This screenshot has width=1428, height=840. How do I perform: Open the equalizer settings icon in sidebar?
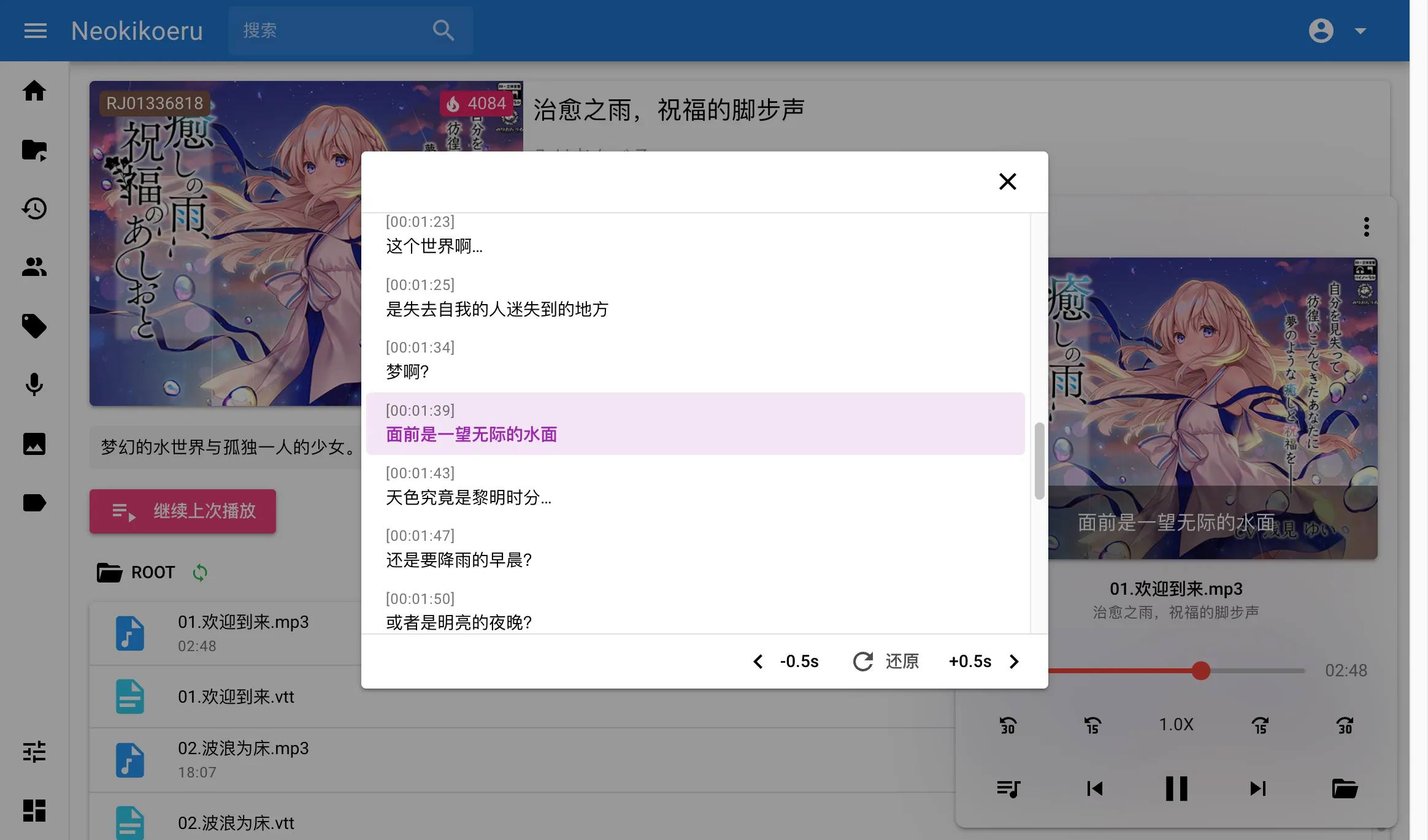pos(34,752)
